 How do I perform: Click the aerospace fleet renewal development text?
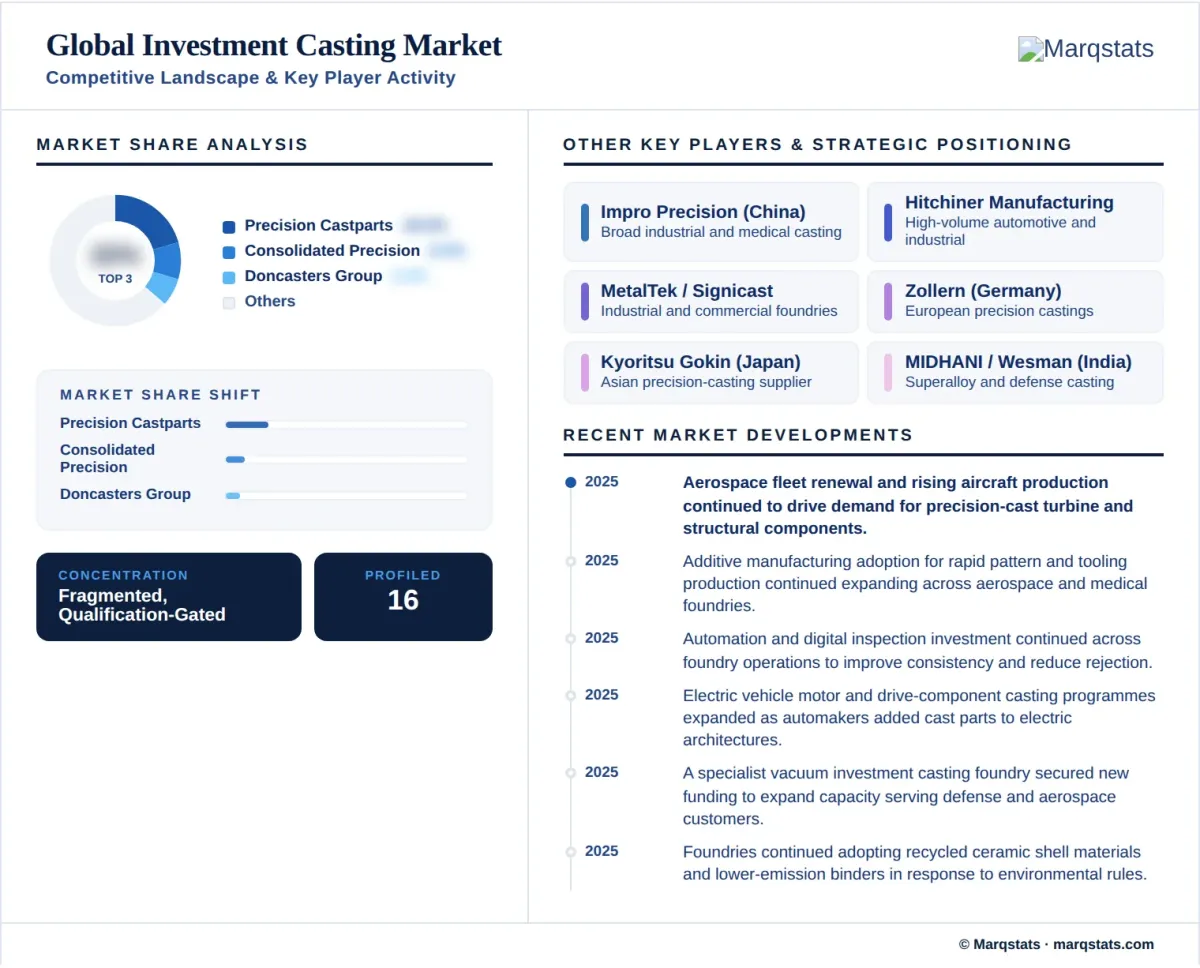(908, 505)
